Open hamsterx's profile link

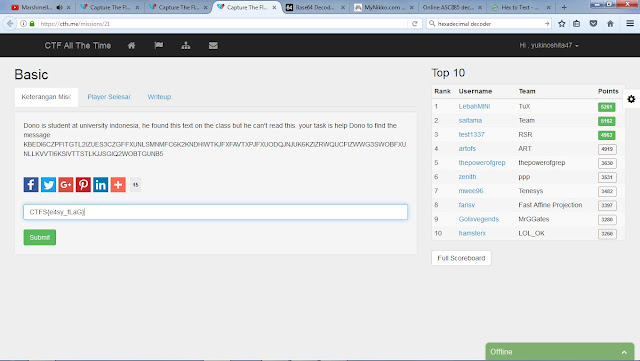[x=472, y=233]
